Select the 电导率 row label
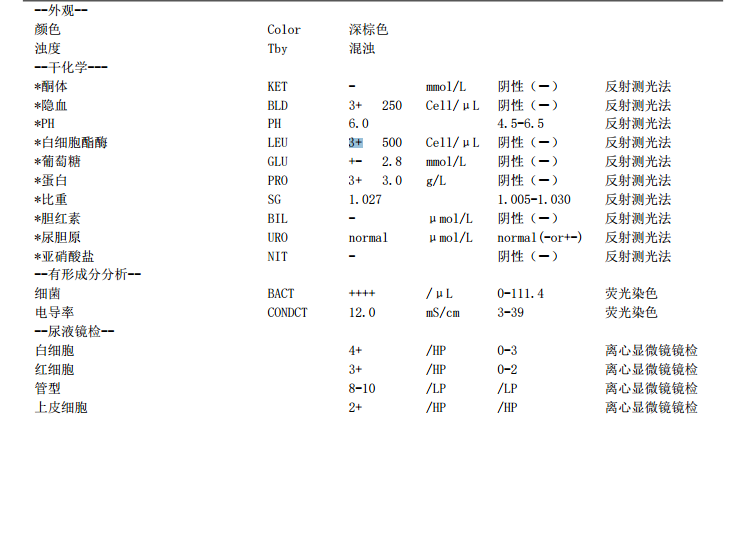 [54, 313]
